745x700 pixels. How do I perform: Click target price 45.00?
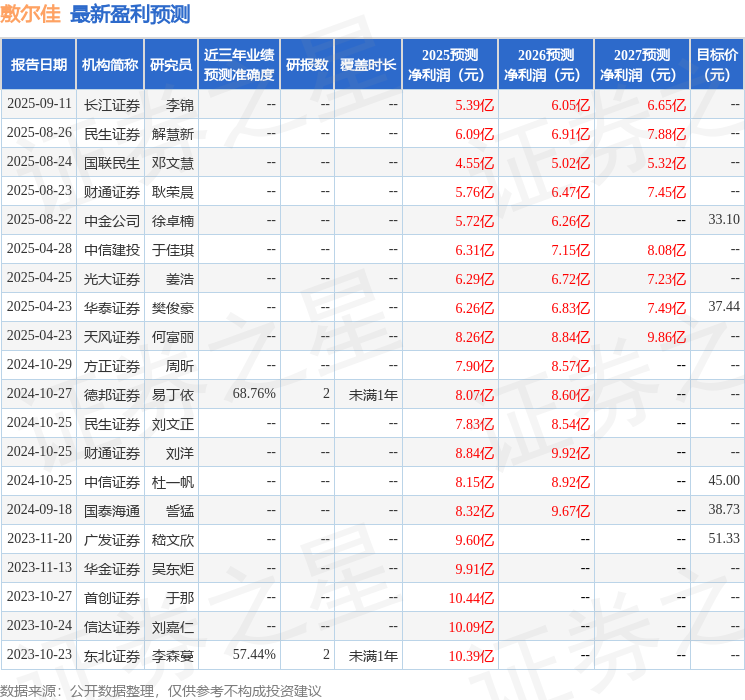(x=724, y=480)
